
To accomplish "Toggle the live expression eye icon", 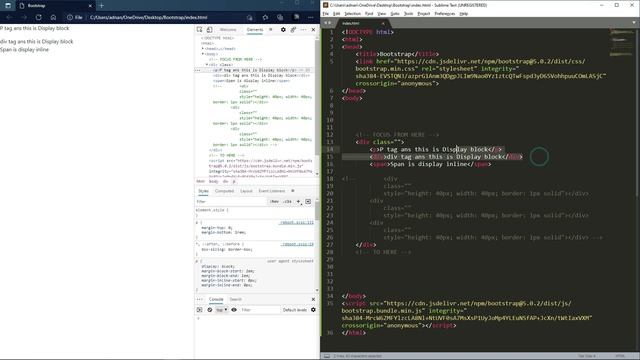I will tap(234, 310).
